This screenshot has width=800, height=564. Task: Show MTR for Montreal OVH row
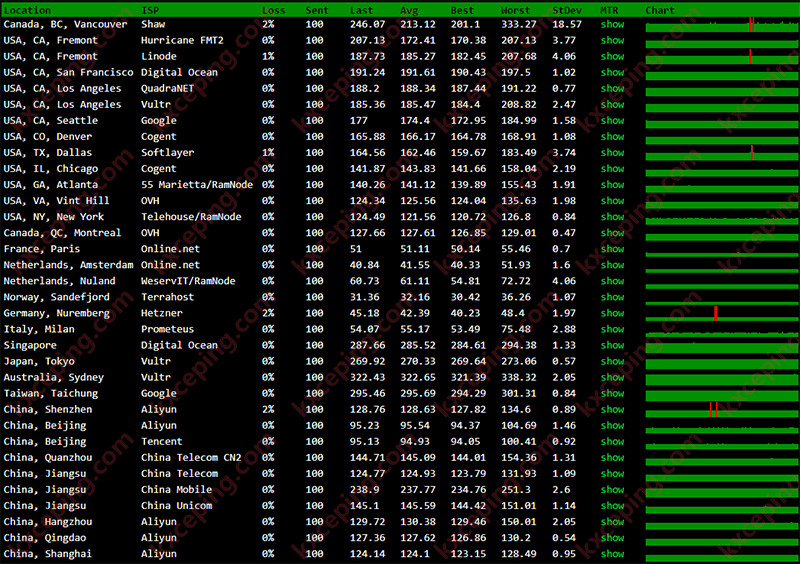coord(612,233)
